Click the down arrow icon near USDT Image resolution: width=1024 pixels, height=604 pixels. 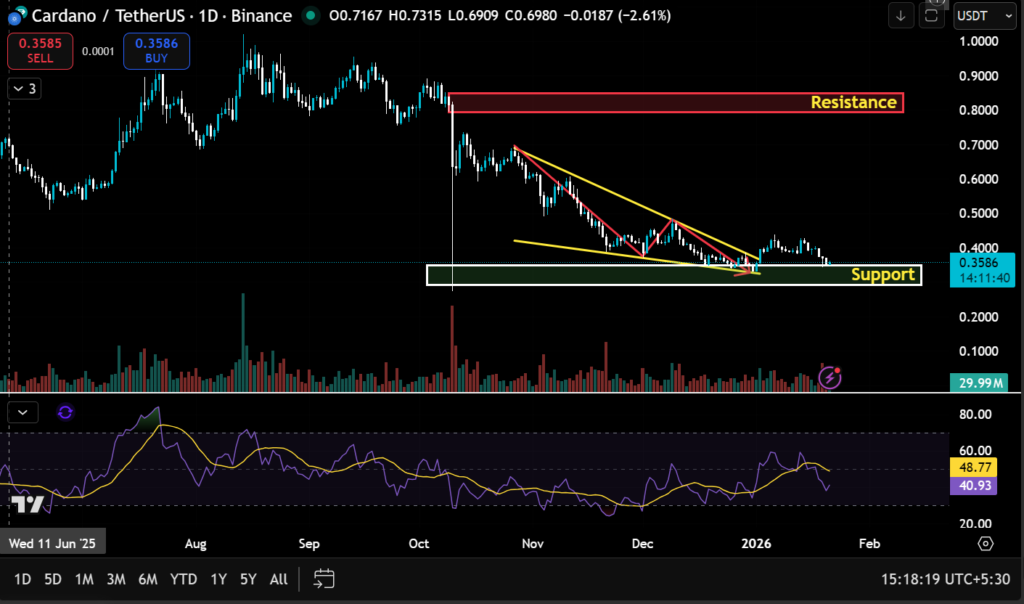pyautogui.click(x=901, y=16)
